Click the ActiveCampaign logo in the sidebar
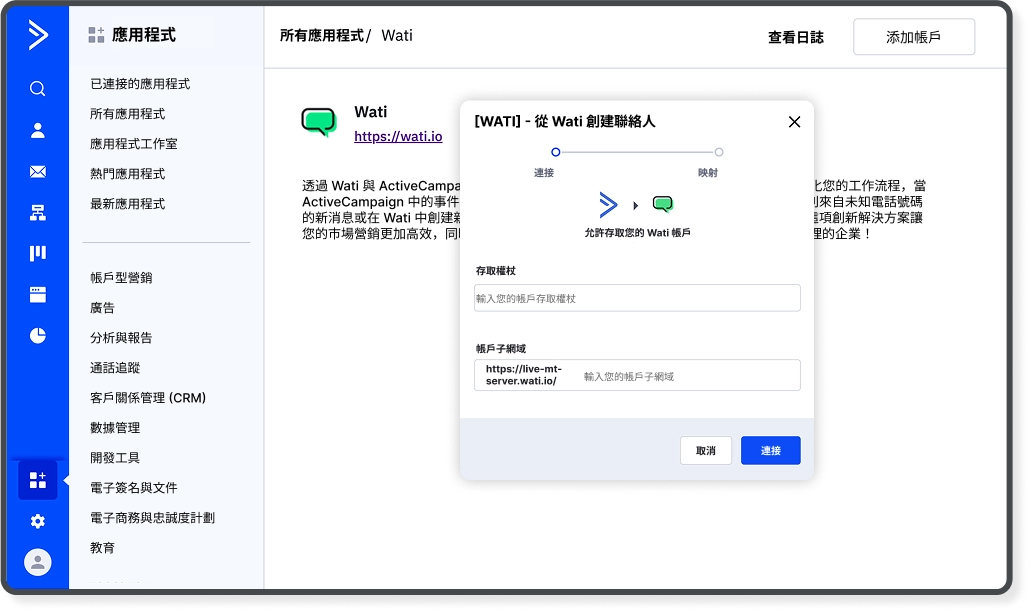The image size is (1029, 611). click(x=38, y=35)
